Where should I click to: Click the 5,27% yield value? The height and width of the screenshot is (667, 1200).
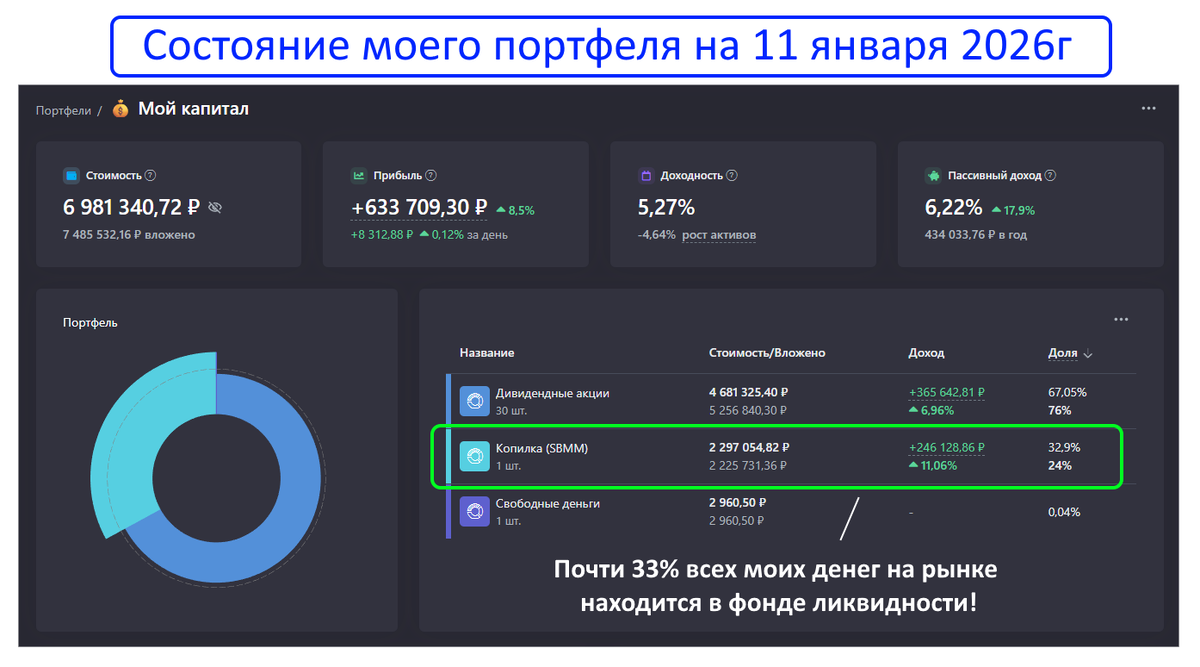[x=666, y=208]
